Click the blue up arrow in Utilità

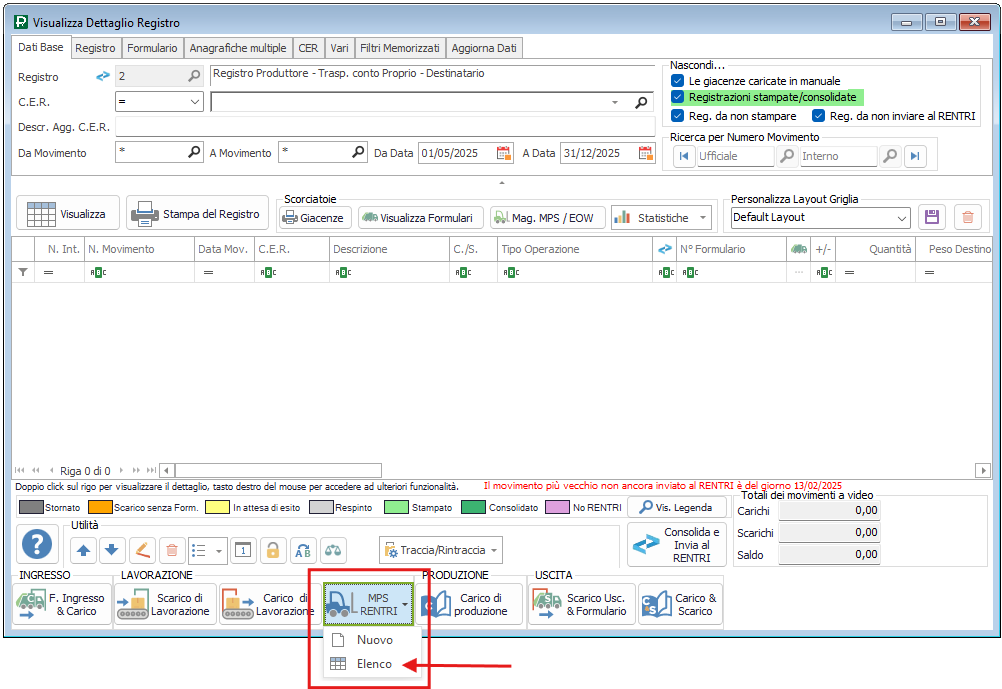83,550
